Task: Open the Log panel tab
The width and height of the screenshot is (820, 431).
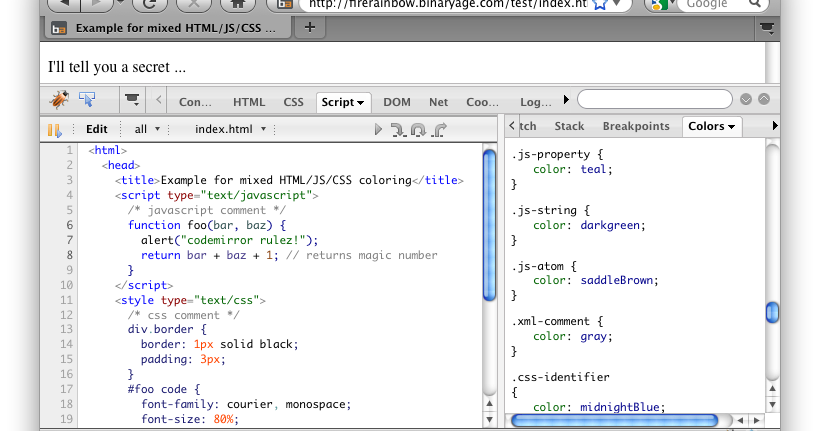Action: tap(536, 103)
